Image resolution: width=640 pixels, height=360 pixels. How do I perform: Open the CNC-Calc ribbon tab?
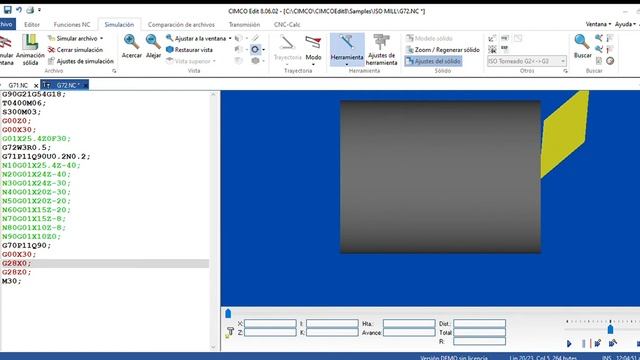tap(287, 24)
